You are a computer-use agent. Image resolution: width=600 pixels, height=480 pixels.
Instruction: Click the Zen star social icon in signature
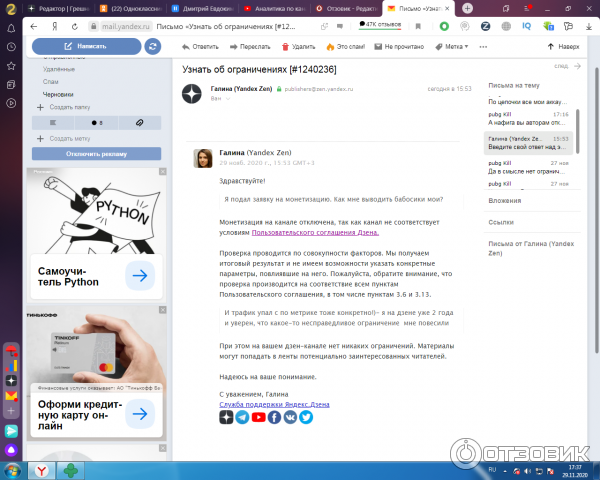226,417
